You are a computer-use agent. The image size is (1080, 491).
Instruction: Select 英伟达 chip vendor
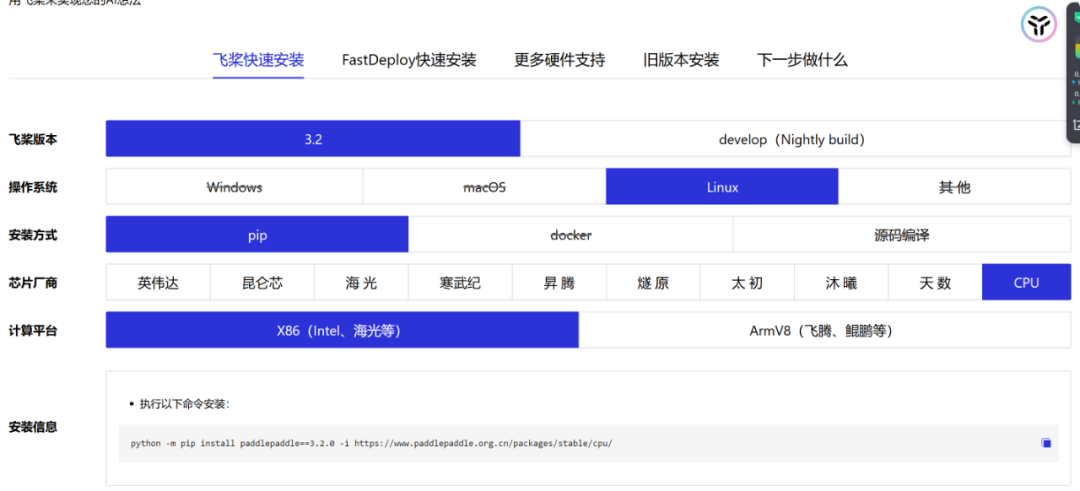(x=158, y=282)
